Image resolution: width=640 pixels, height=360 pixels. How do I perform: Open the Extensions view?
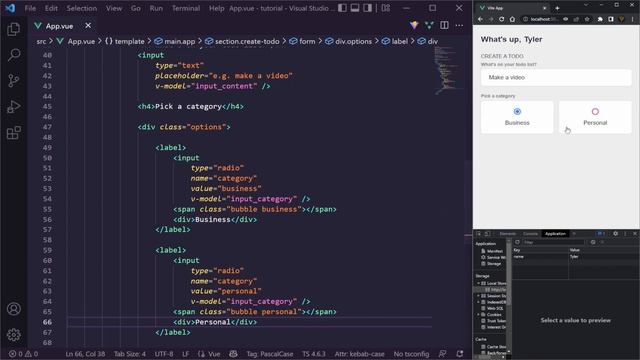tap(13, 133)
